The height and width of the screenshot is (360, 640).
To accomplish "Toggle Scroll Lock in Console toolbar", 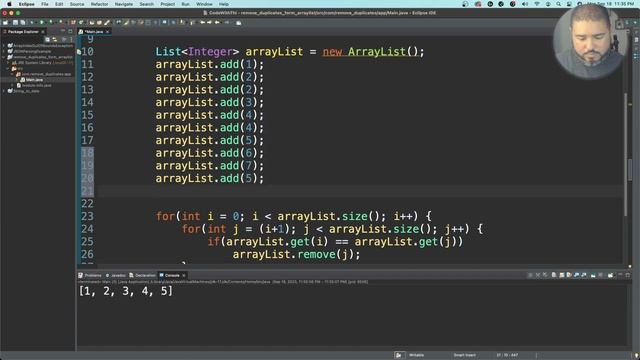I will pos(562,275).
